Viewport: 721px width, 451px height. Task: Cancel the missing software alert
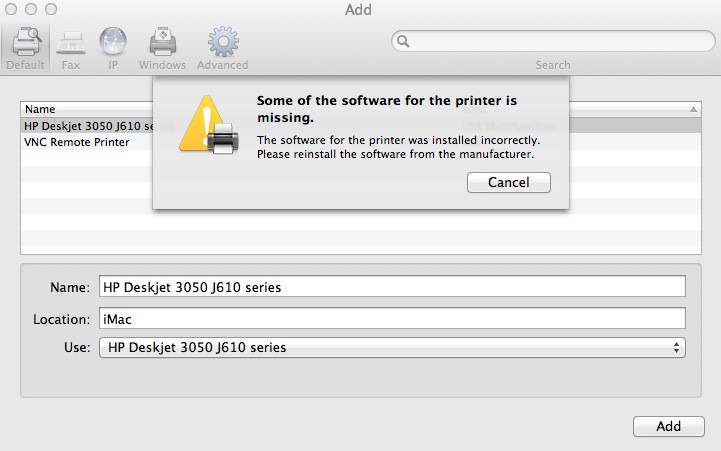tap(509, 183)
